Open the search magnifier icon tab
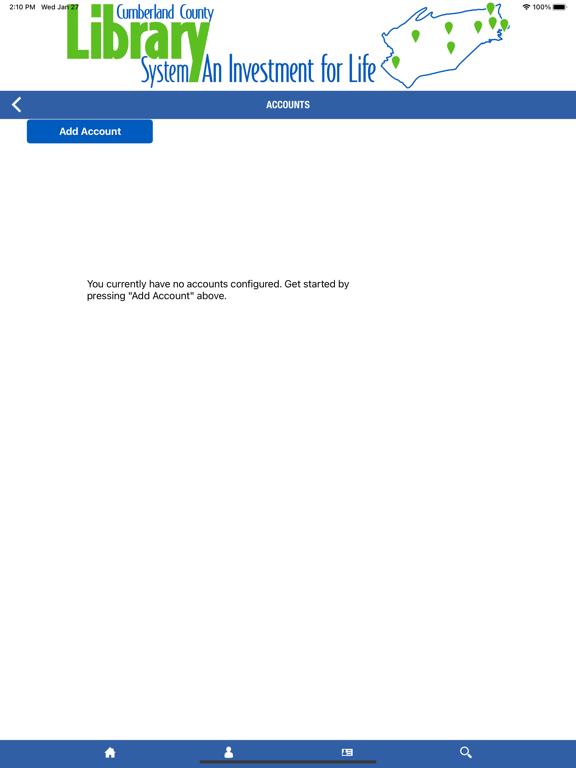The width and height of the screenshot is (576, 768). 466,752
